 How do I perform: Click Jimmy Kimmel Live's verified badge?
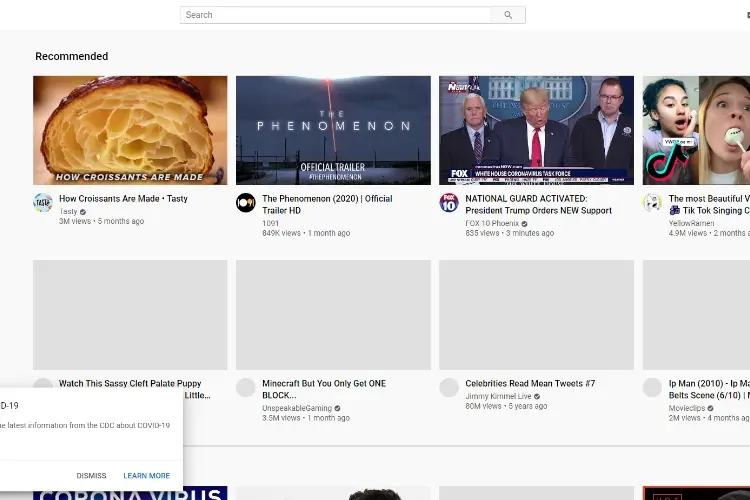[537, 397]
